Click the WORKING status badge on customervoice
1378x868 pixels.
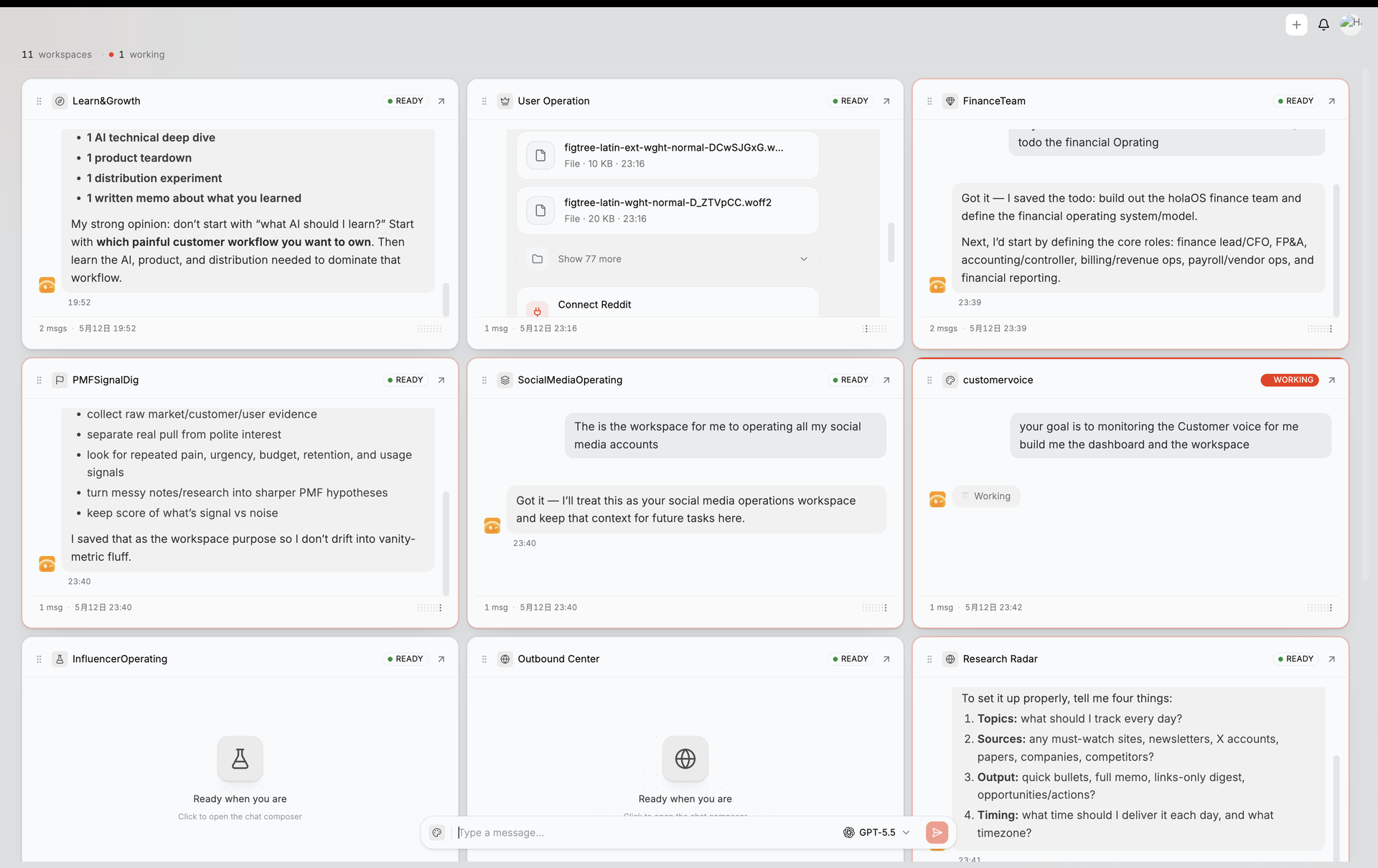(x=1290, y=380)
